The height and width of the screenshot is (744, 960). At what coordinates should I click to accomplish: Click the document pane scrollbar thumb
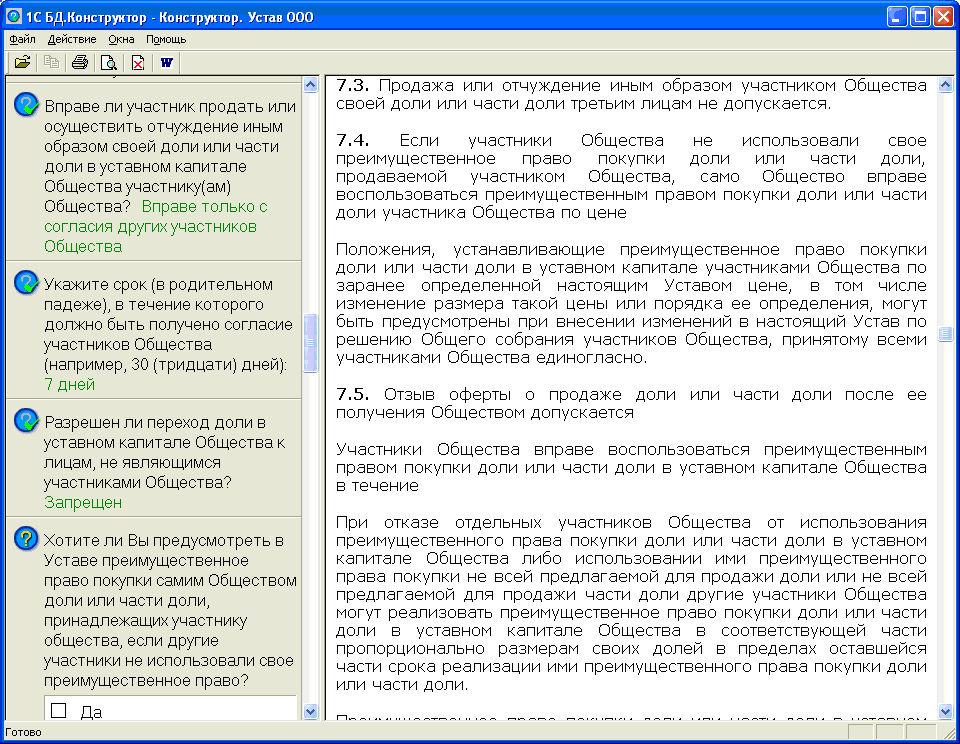point(946,334)
